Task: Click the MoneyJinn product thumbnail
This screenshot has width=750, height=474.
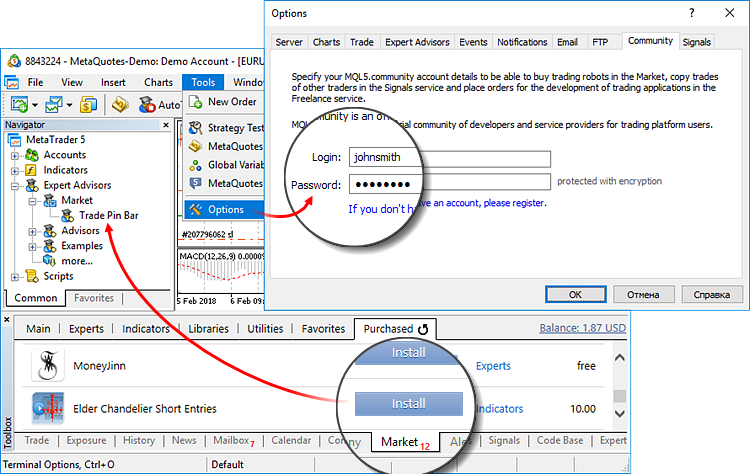Action: 48,365
